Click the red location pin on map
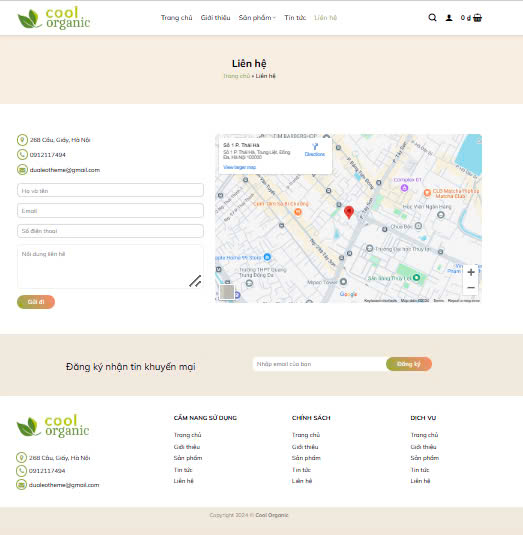Image resolution: width=523 pixels, height=535 pixels. [x=349, y=212]
